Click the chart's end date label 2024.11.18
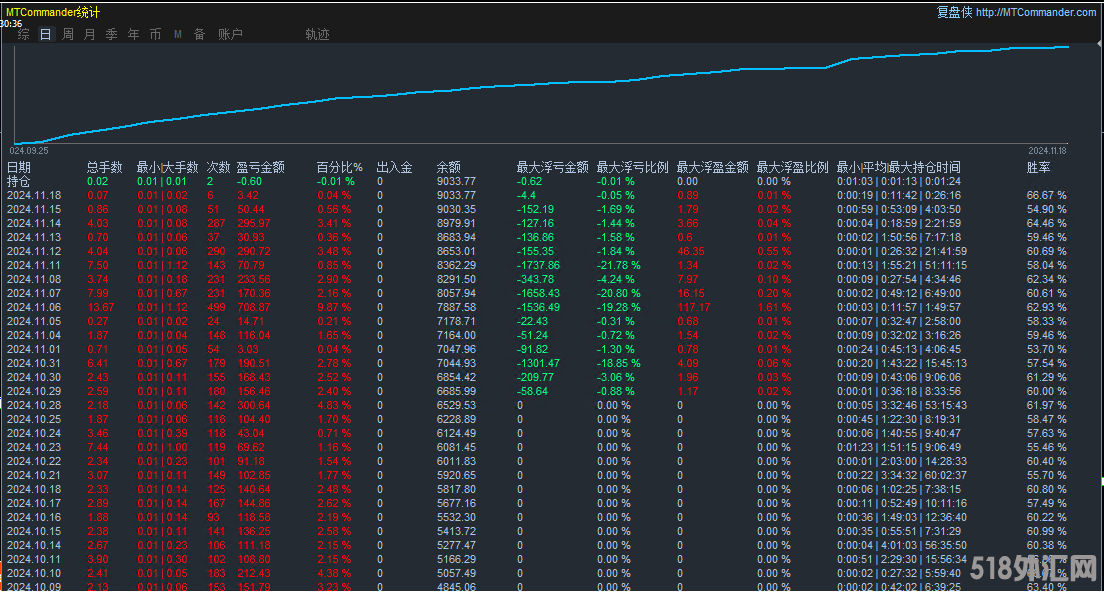This screenshot has height=592, width=1104. pyautogui.click(x=1047, y=151)
